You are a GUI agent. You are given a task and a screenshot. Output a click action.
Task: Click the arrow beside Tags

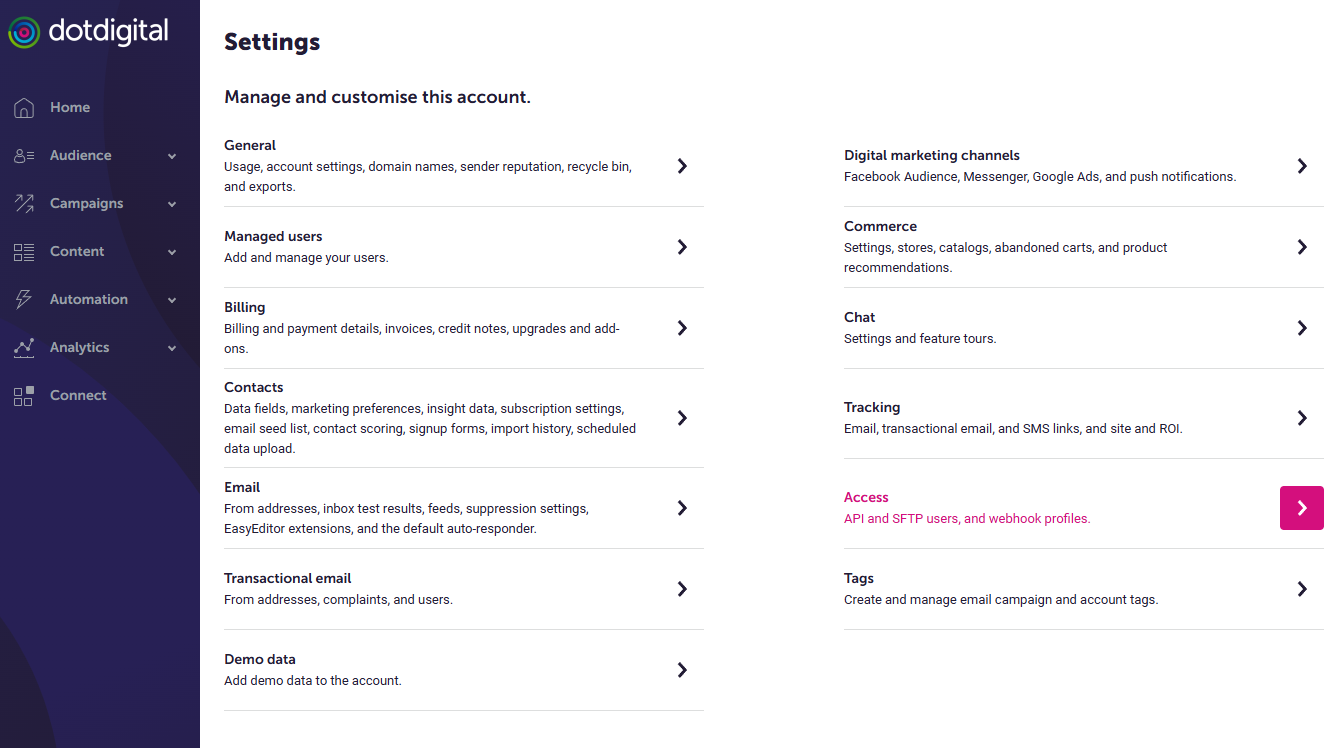click(x=1302, y=589)
